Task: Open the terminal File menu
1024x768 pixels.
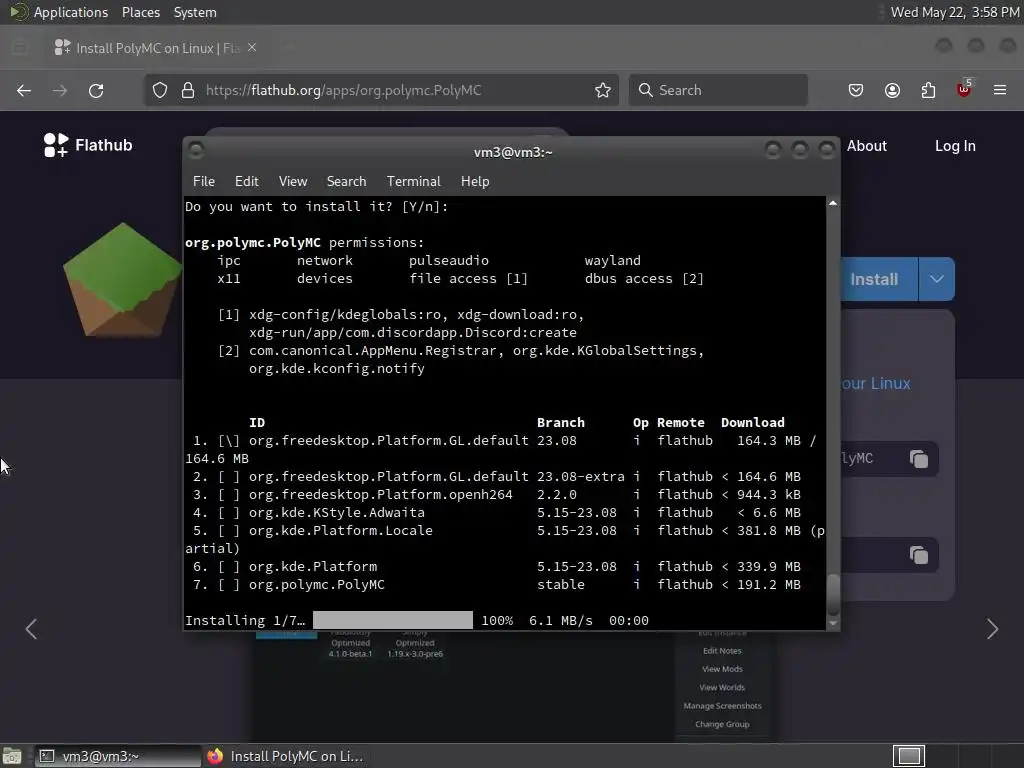Action: 204,182
